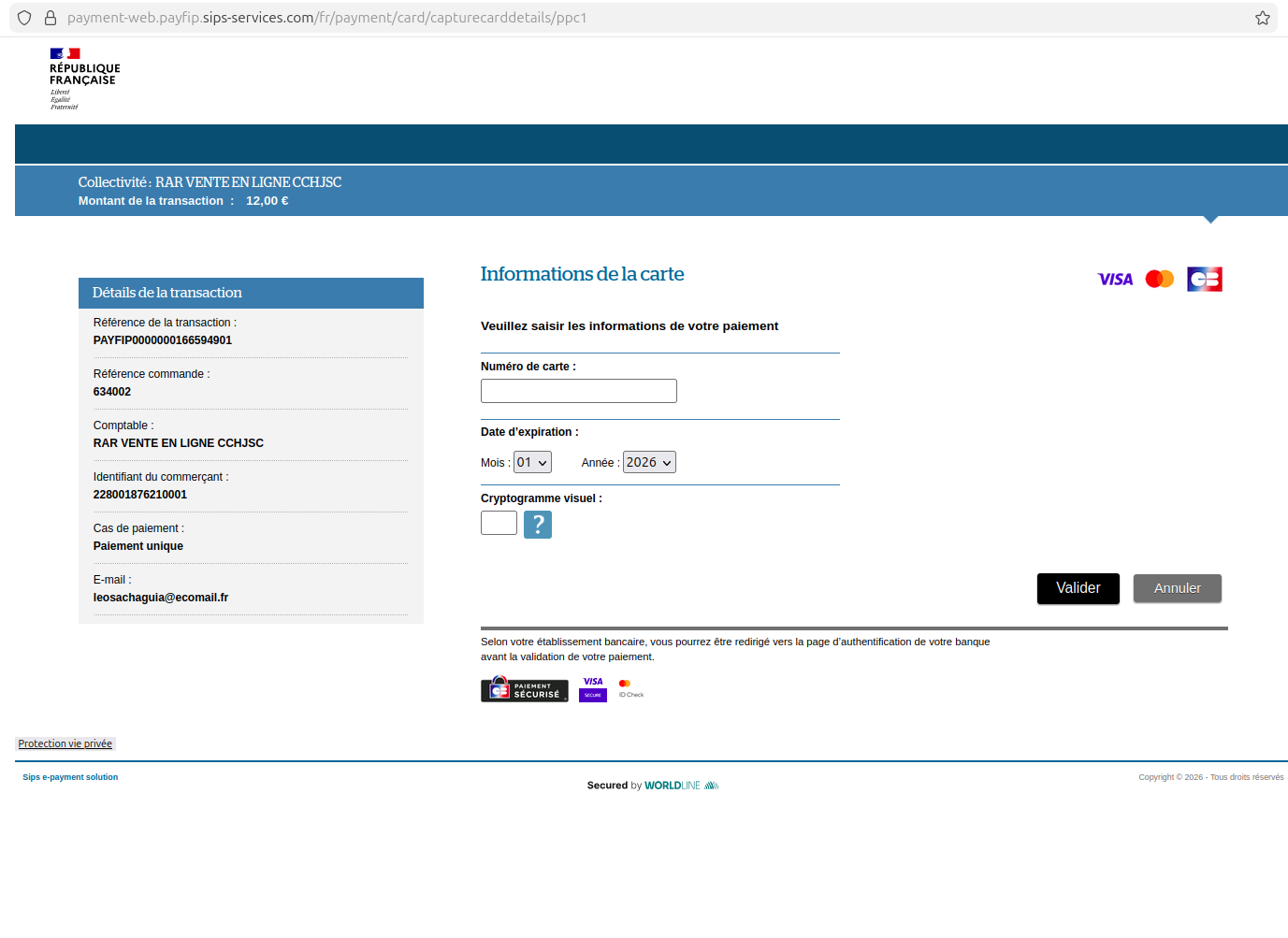1288x938 pixels.
Task: Open the Mois expiration dropdown
Action: pos(532,463)
